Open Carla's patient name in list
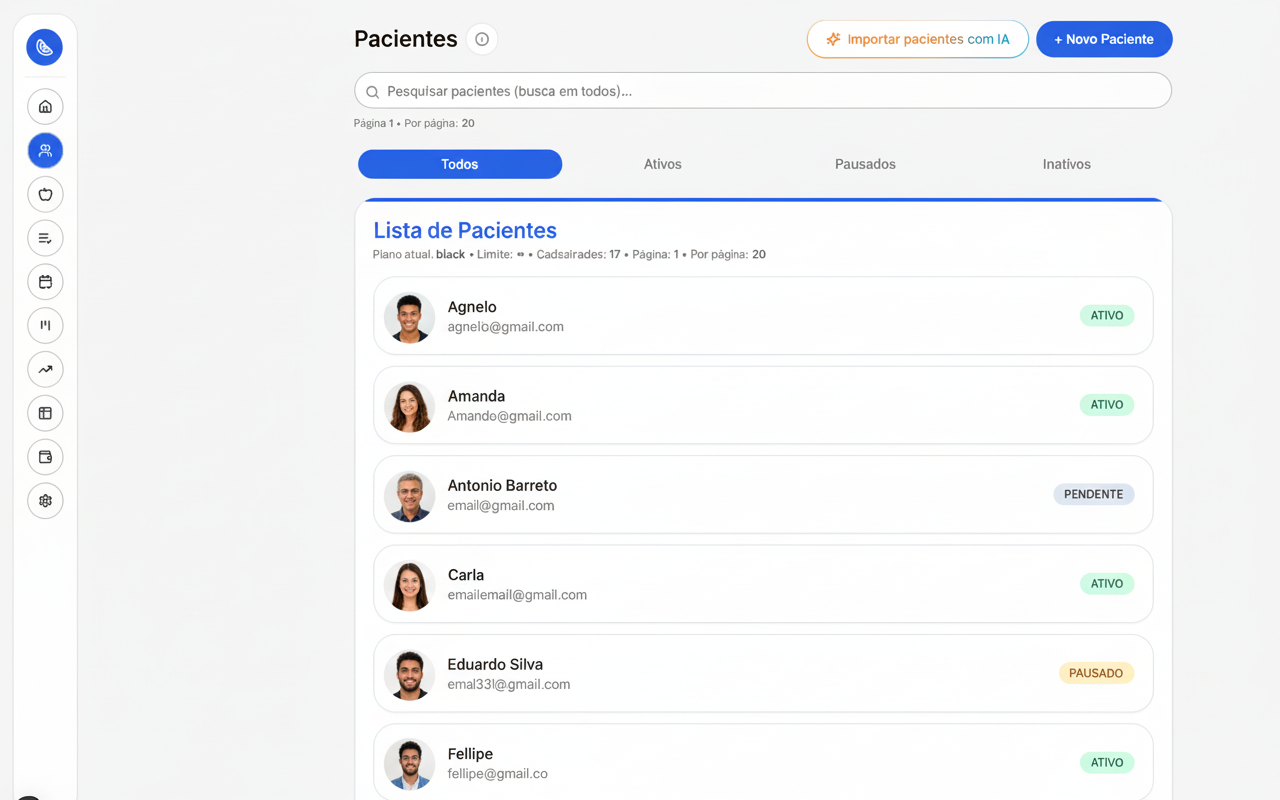 coord(466,575)
